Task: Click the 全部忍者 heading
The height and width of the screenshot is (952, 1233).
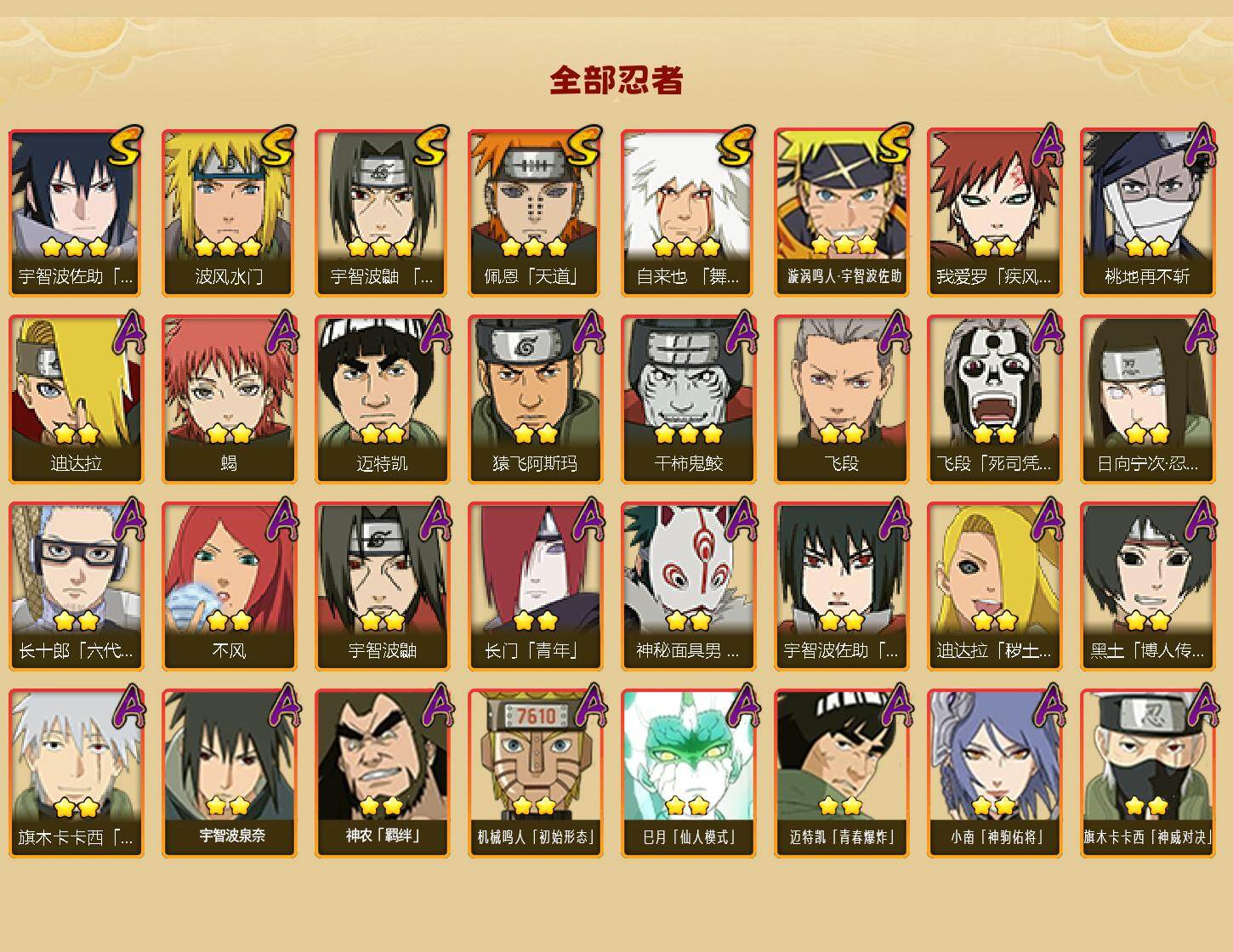Action: pyautogui.click(x=616, y=80)
